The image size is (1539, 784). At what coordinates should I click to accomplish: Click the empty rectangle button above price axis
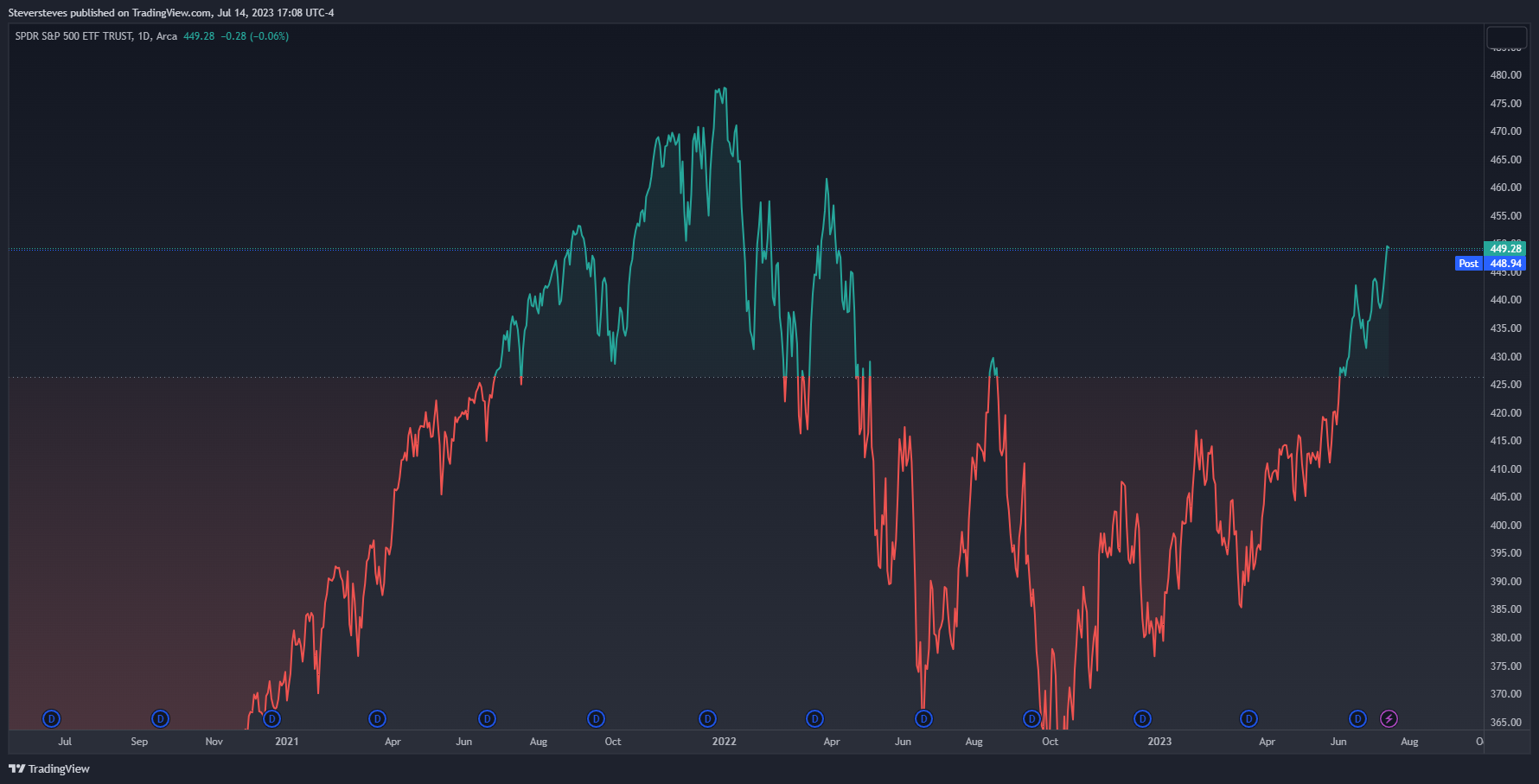(1506, 38)
